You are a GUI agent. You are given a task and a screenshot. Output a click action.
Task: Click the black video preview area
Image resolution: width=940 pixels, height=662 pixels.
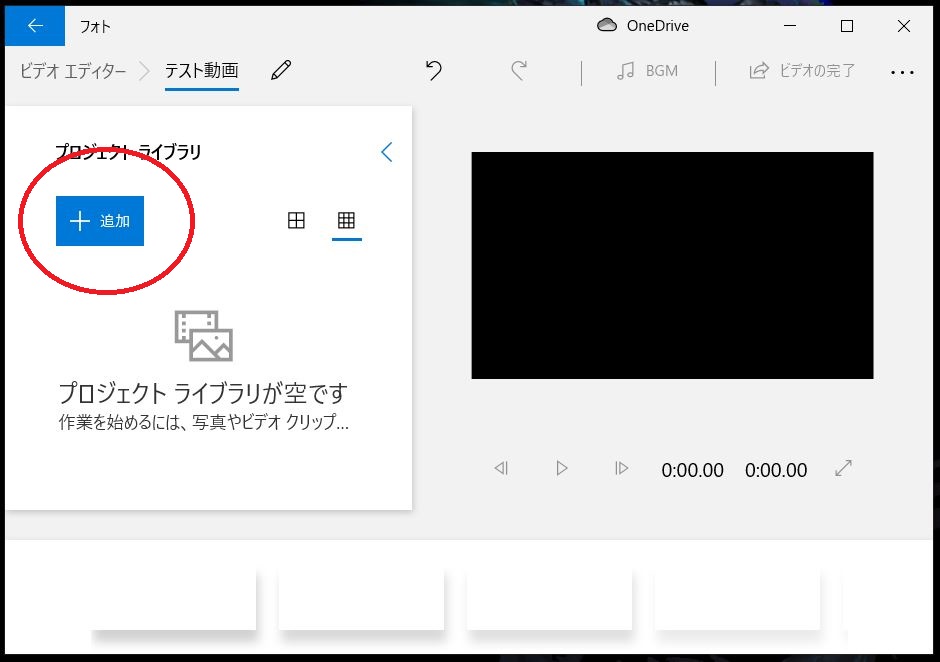(x=672, y=265)
